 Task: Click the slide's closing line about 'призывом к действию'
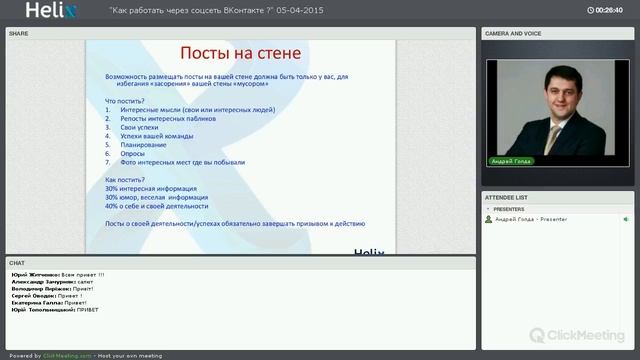[x=235, y=224]
